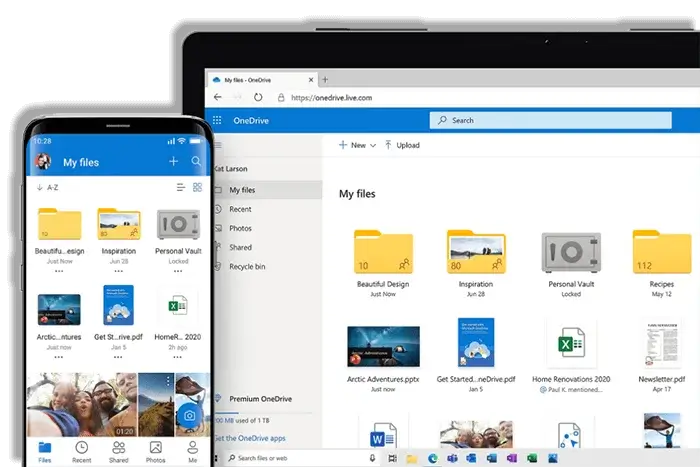Select Shared tab in phone bottom bar

[x=119, y=452]
